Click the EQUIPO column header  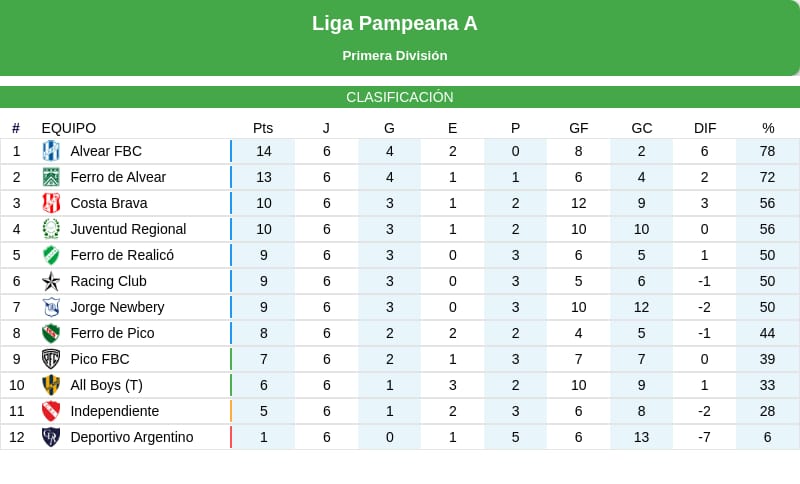point(69,128)
